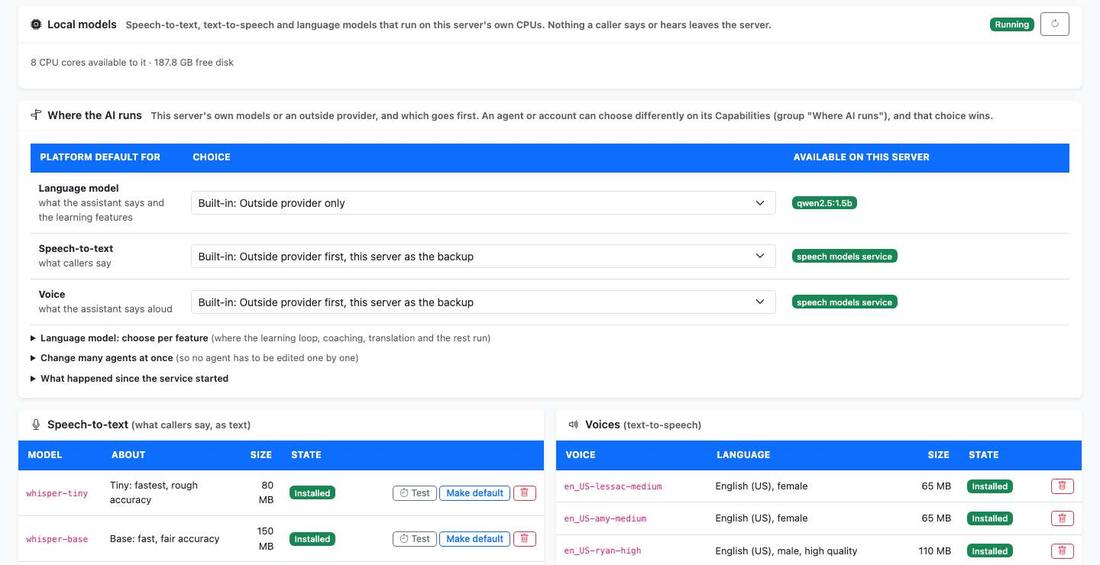The image size is (1100, 565).
Task: Click Tiny: fastest, rough accuracy description
Action: 154,493
